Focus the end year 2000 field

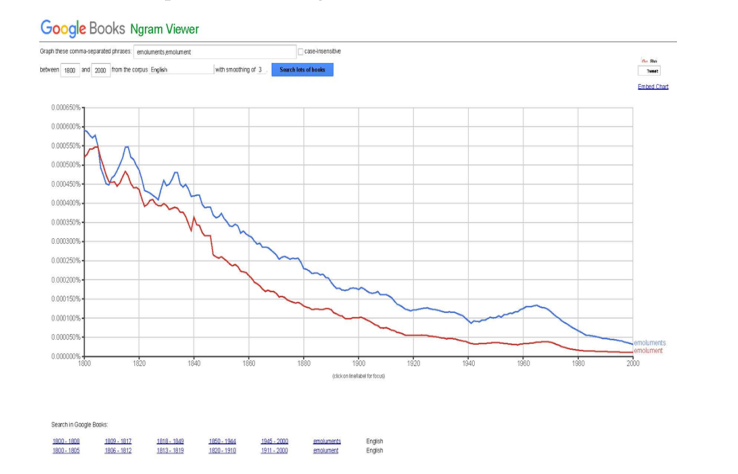pyautogui.click(x=101, y=71)
